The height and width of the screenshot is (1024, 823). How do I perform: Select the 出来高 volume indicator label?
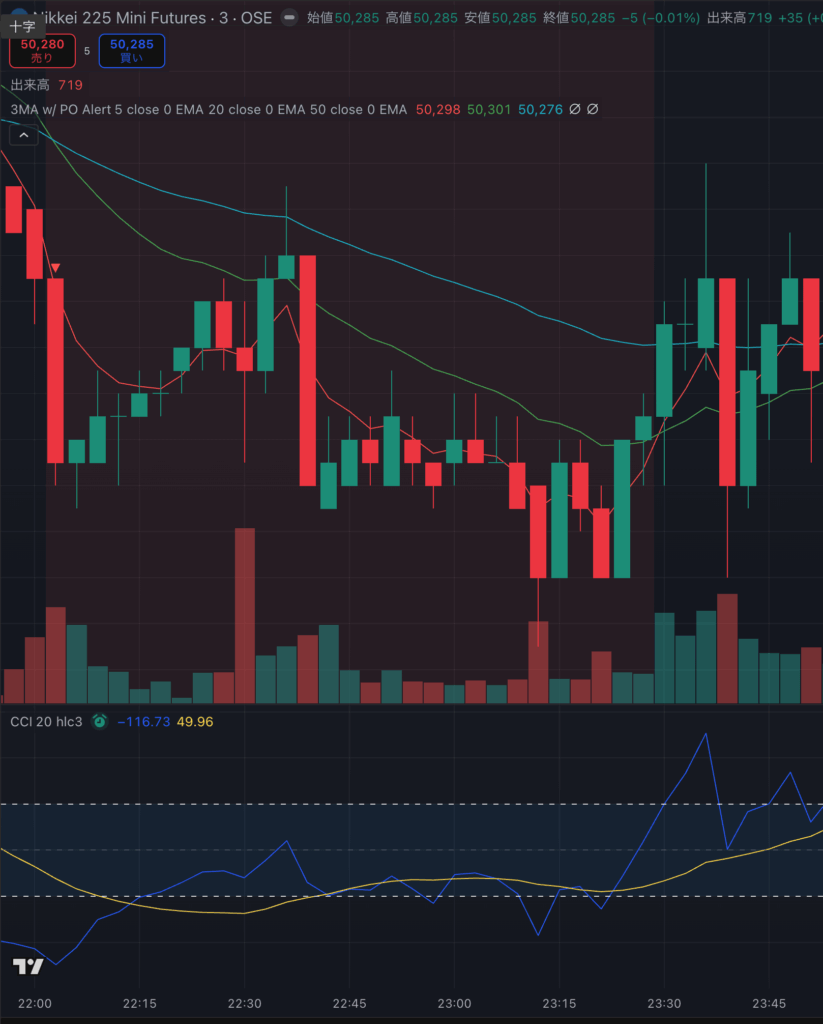point(30,86)
